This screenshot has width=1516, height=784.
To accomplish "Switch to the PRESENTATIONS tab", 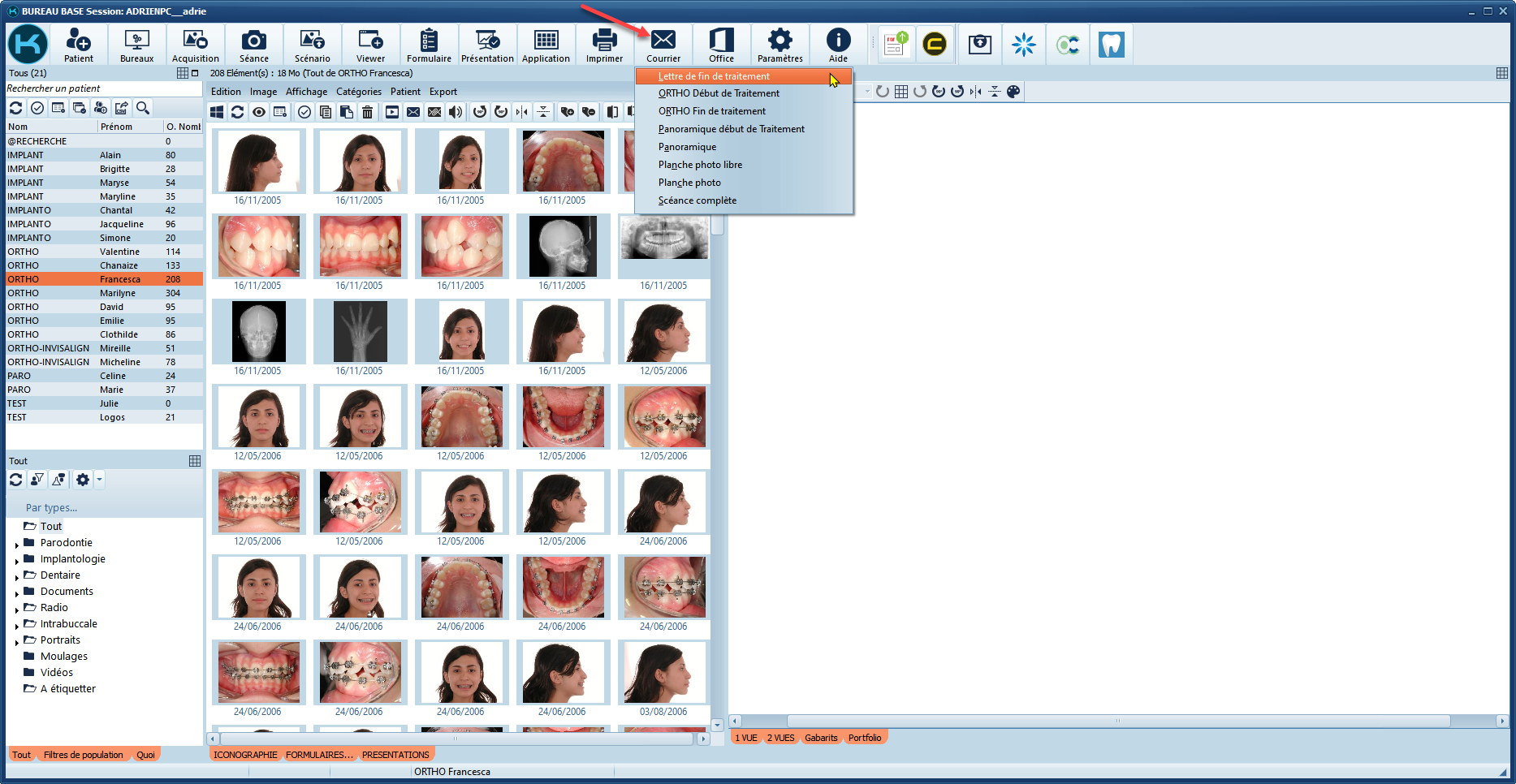I will pyautogui.click(x=395, y=755).
